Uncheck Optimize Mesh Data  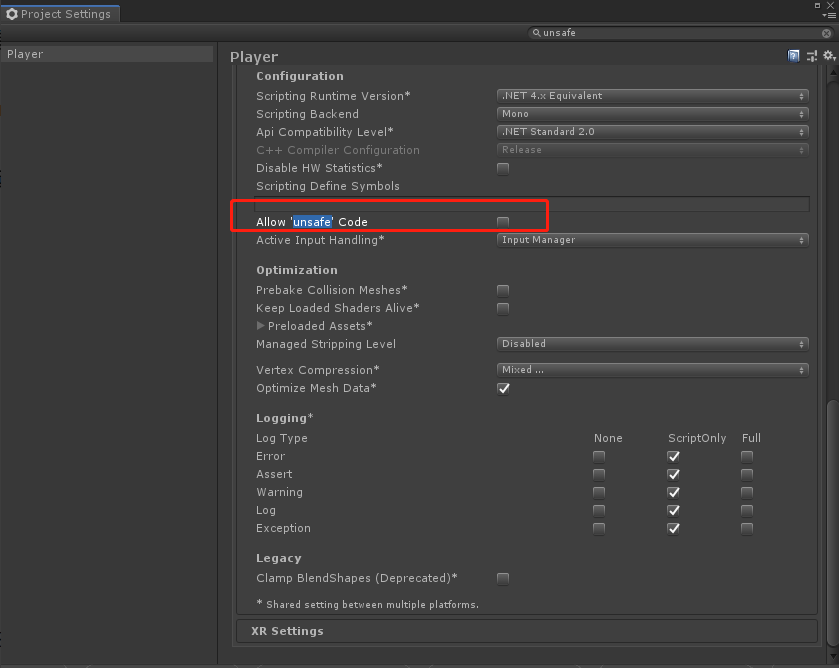pyautogui.click(x=503, y=389)
